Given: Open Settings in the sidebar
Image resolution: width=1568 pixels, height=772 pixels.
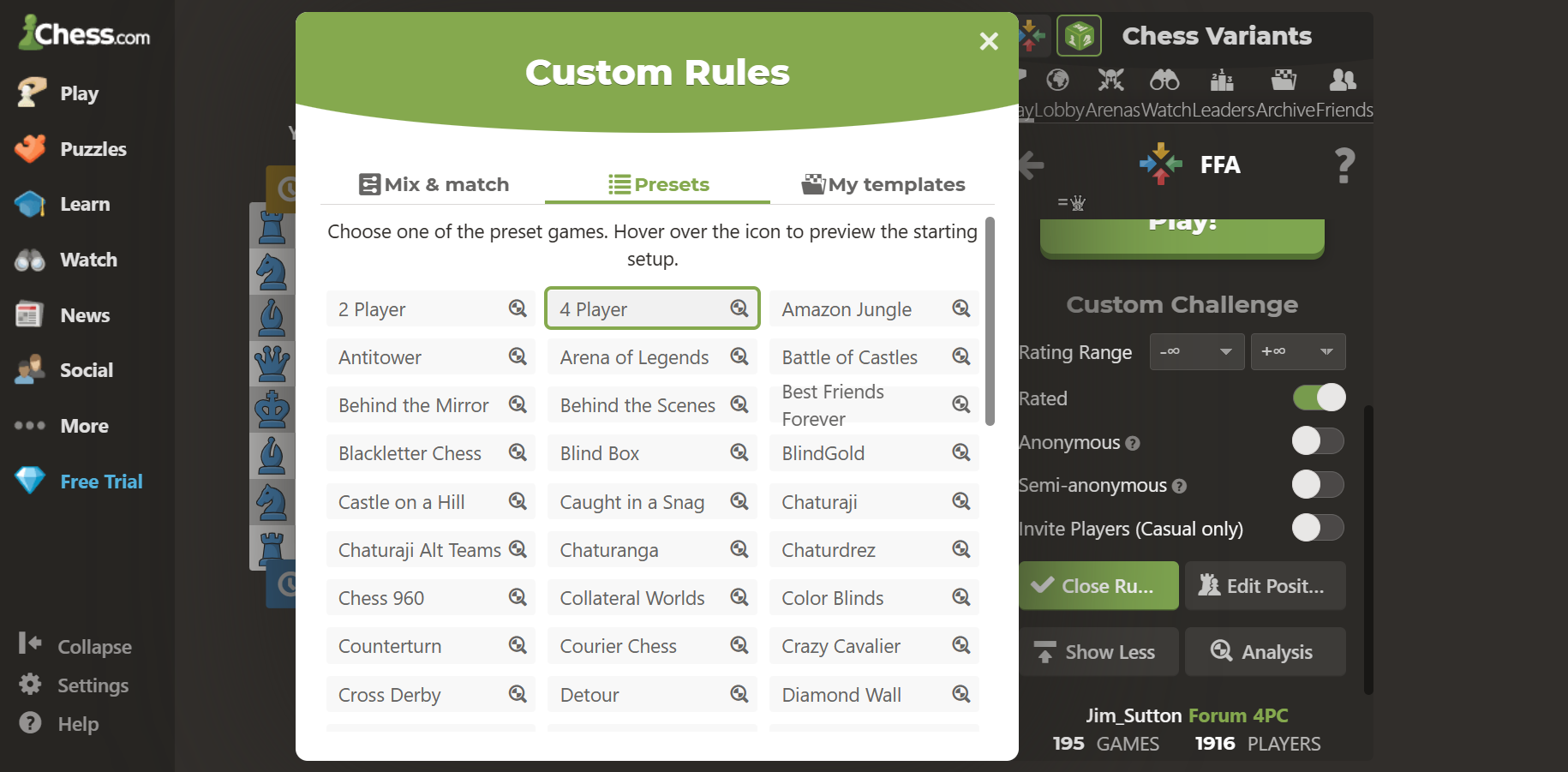Looking at the screenshot, I should 75,685.
